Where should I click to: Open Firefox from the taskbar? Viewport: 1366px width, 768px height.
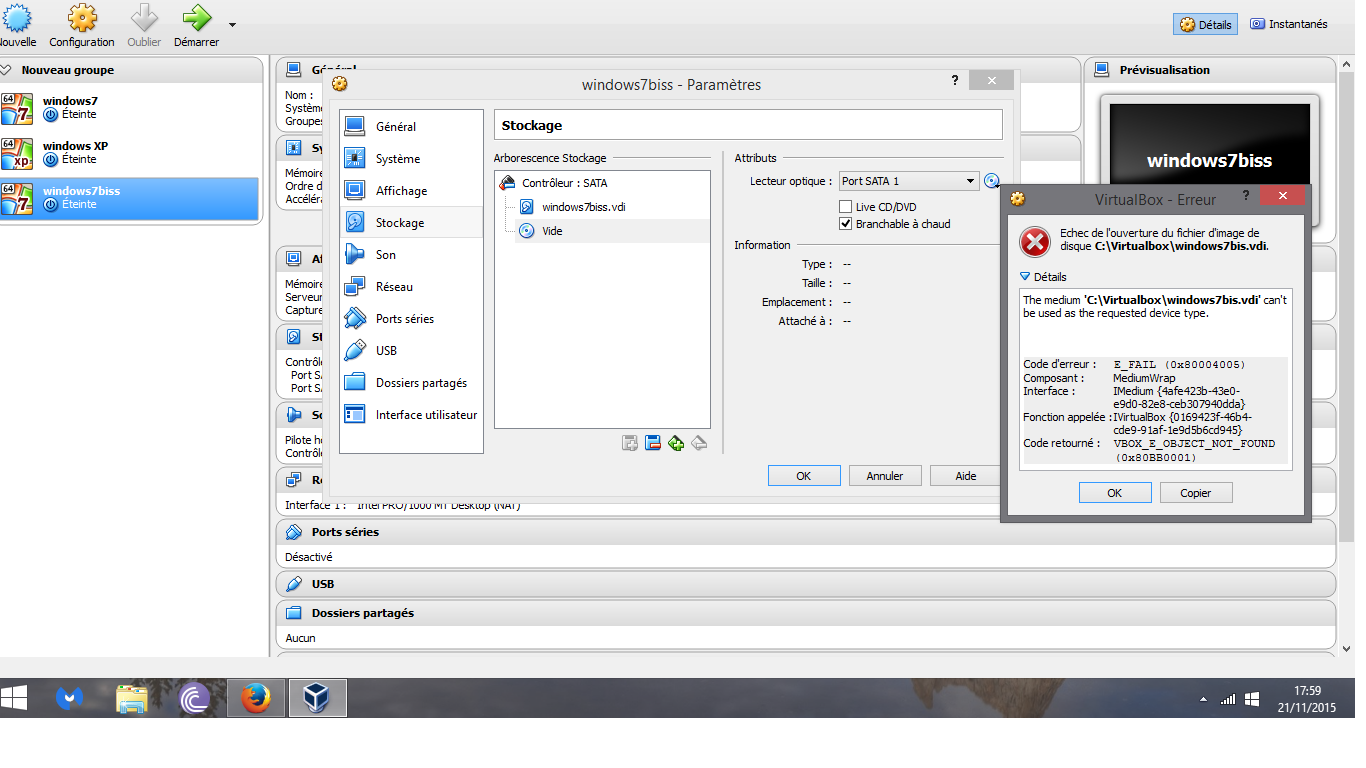(x=256, y=698)
